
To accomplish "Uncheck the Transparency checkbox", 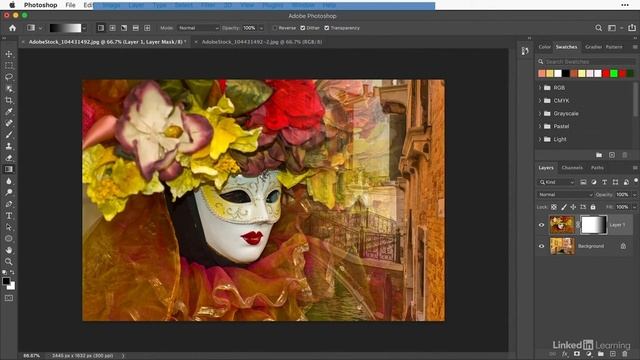I will pos(327,28).
